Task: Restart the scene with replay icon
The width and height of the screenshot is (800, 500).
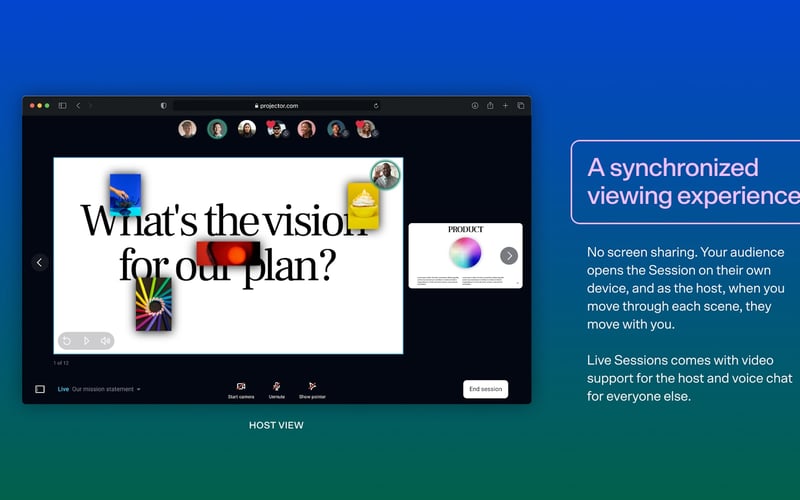Action: tap(67, 340)
